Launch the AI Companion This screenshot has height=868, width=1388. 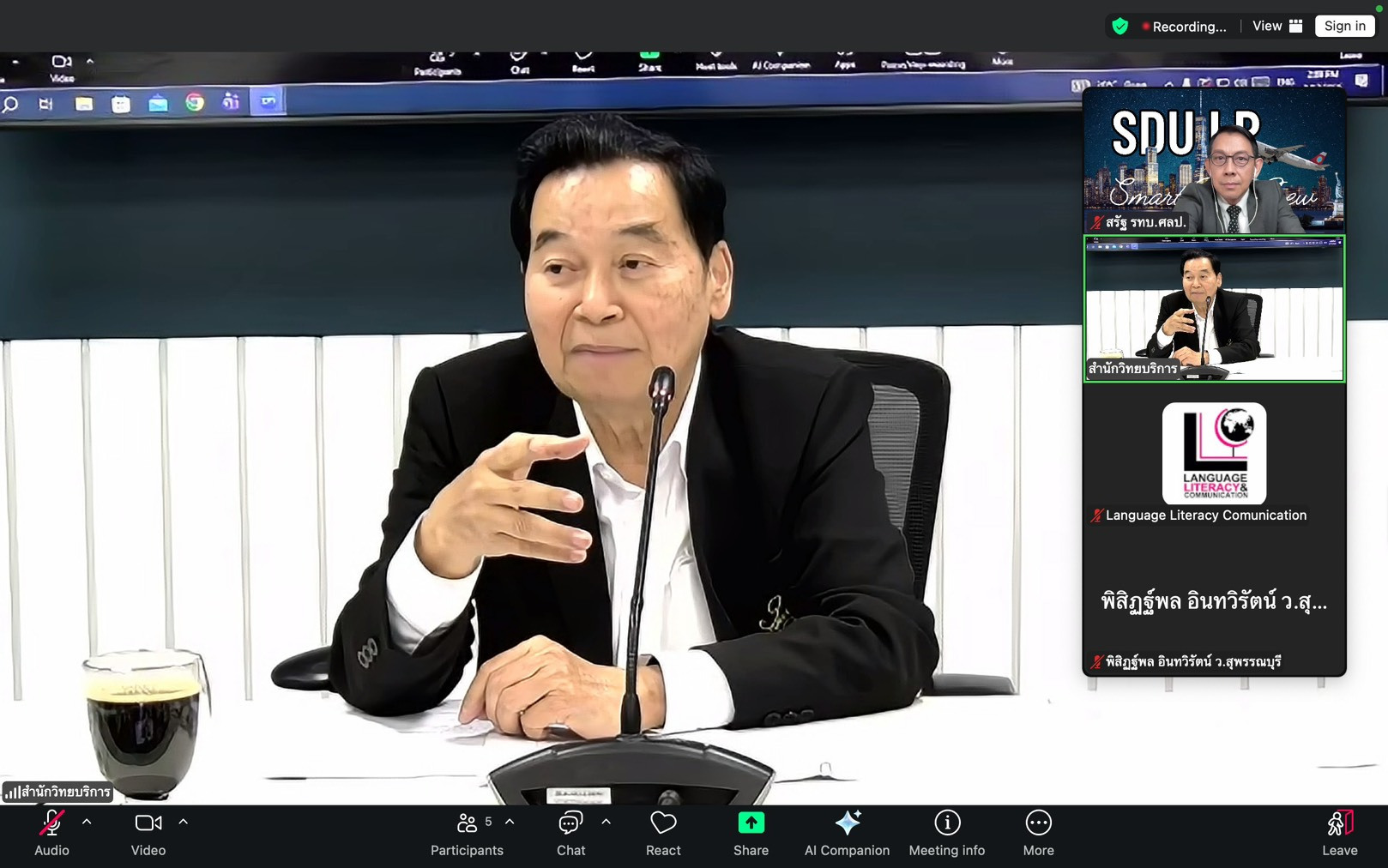[x=847, y=834]
